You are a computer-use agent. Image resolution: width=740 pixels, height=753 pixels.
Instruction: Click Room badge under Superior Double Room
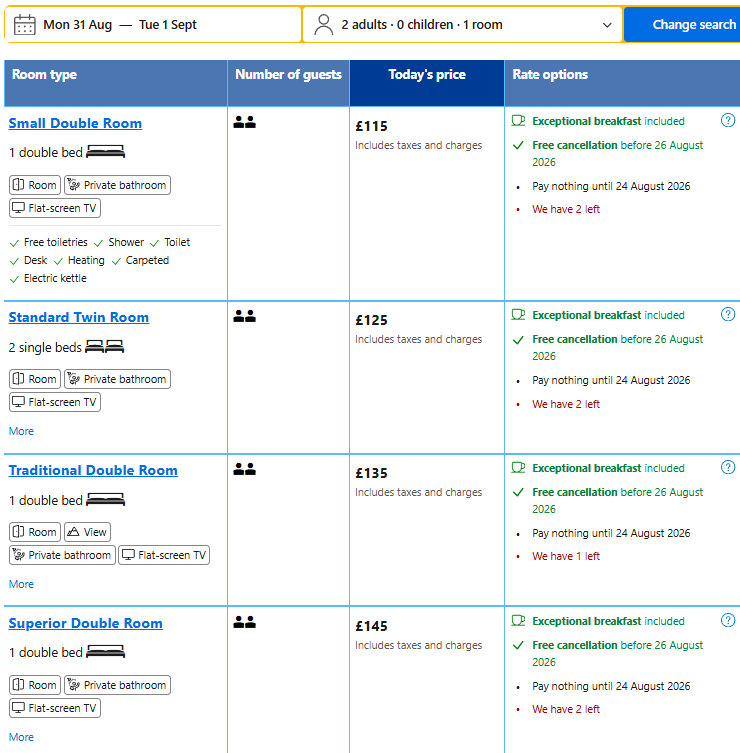coord(35,685)
